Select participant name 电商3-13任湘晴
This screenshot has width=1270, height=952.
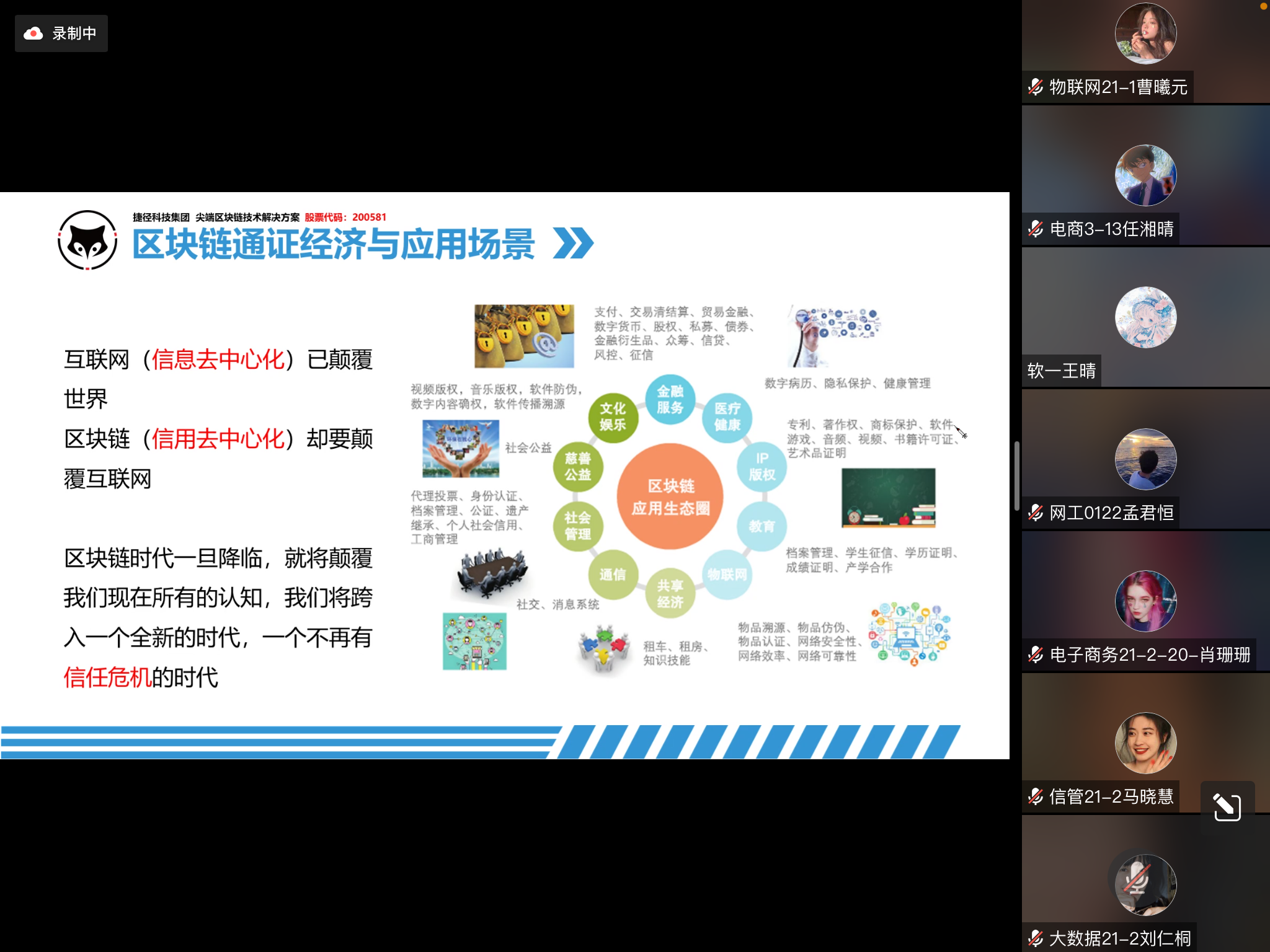[1111, 229]
